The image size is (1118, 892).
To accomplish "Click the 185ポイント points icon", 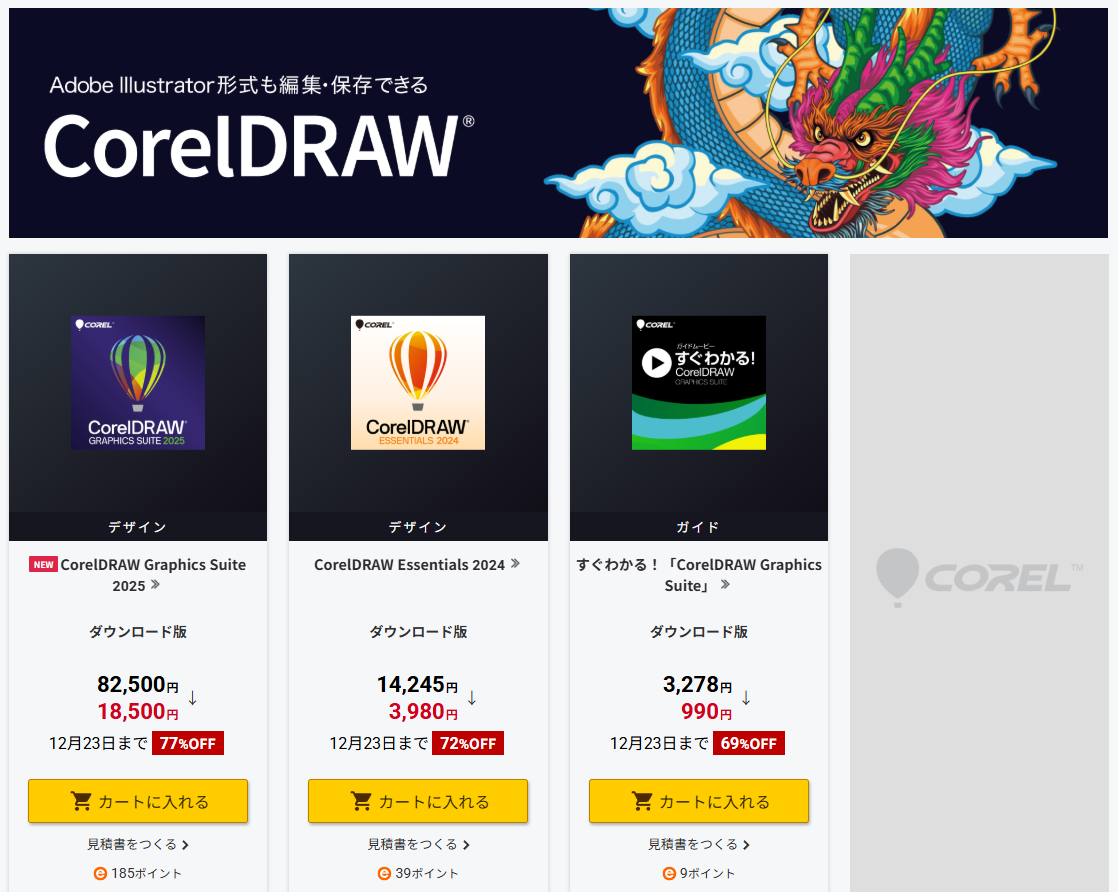I will pos(101,873).
